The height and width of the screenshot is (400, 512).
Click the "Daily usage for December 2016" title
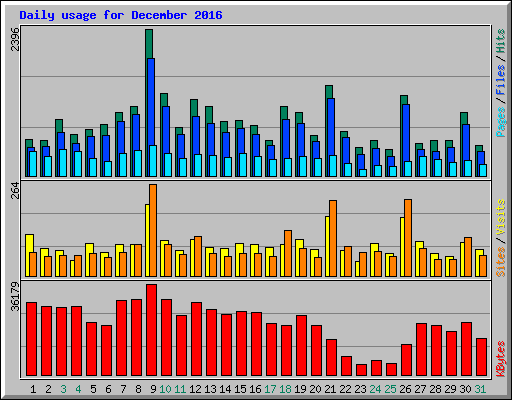121,15
